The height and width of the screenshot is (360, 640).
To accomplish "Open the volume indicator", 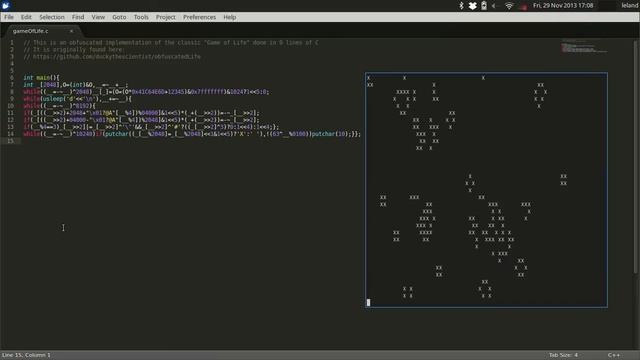I will [x=494, y=6].
